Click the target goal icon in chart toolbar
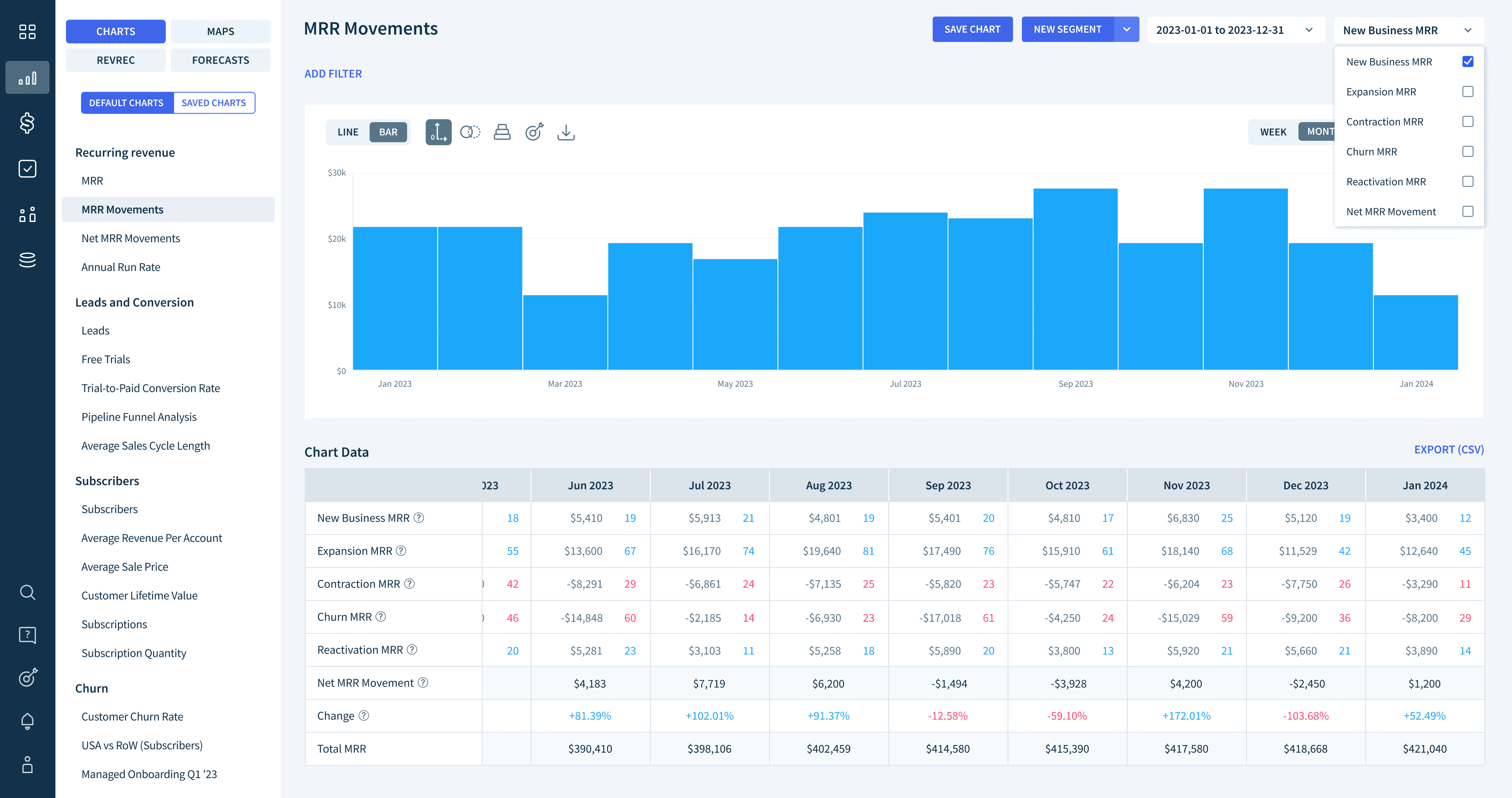This screenshot has width=1512, height=798. [x=534, y=132]
